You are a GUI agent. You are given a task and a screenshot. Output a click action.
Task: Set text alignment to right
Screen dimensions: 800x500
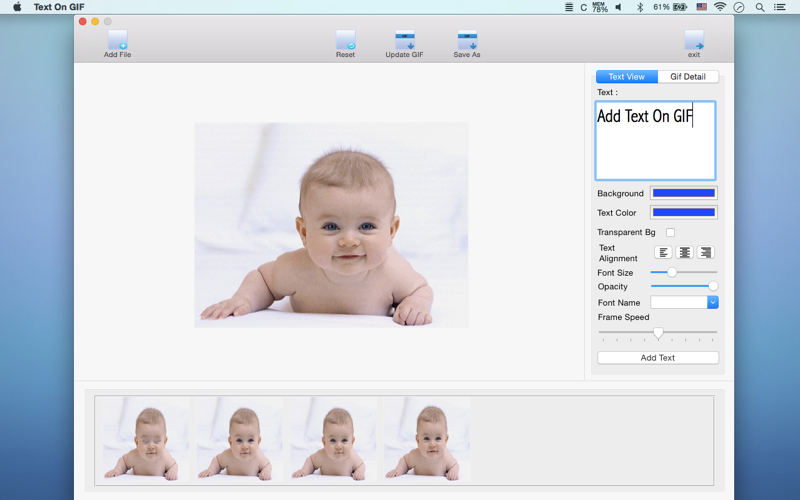click(x=706, y=252)
